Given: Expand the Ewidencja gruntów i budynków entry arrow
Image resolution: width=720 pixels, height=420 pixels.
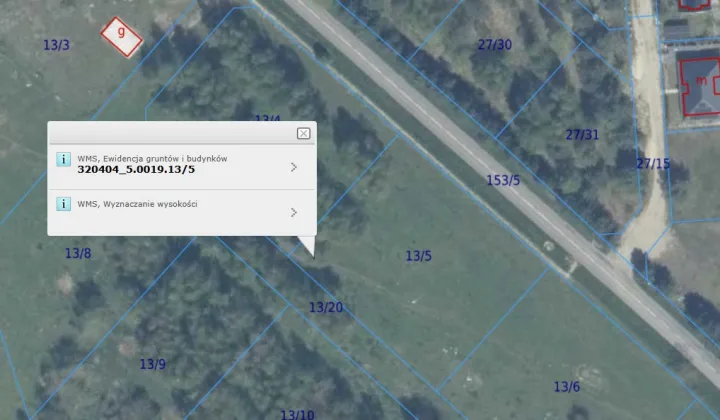Looking at the screenshot, I should click(x=294, y=167).
